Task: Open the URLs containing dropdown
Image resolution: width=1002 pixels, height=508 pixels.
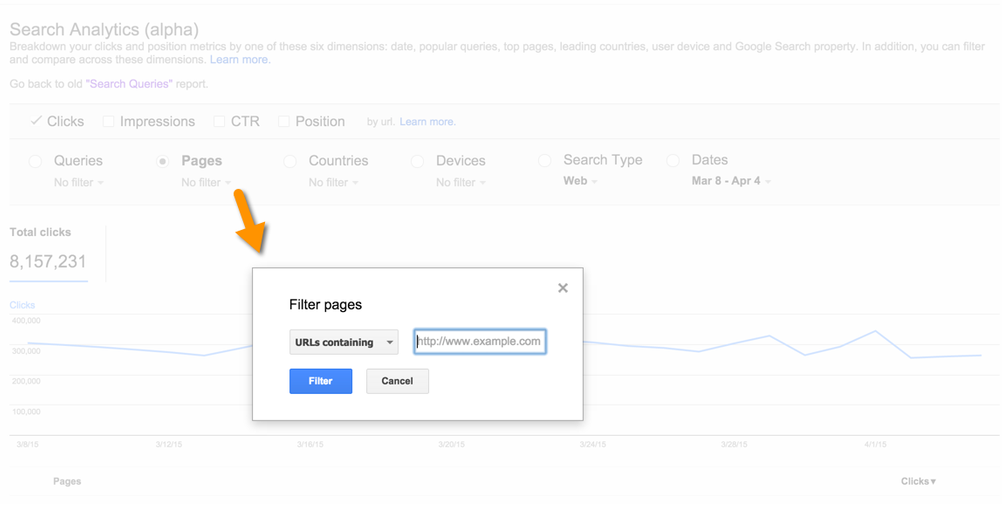Action: tap(343, 342)
